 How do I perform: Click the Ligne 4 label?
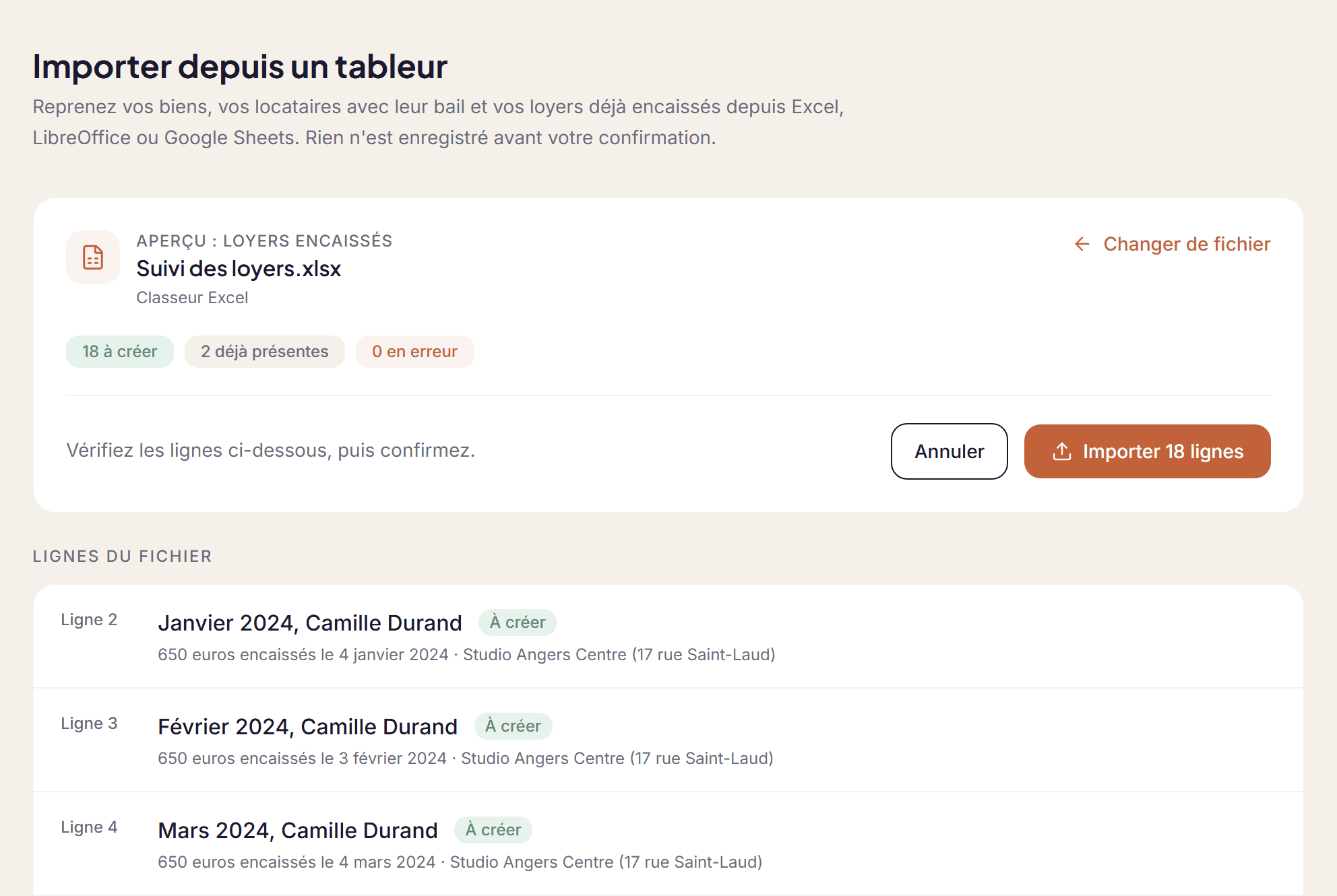[89, 827]
